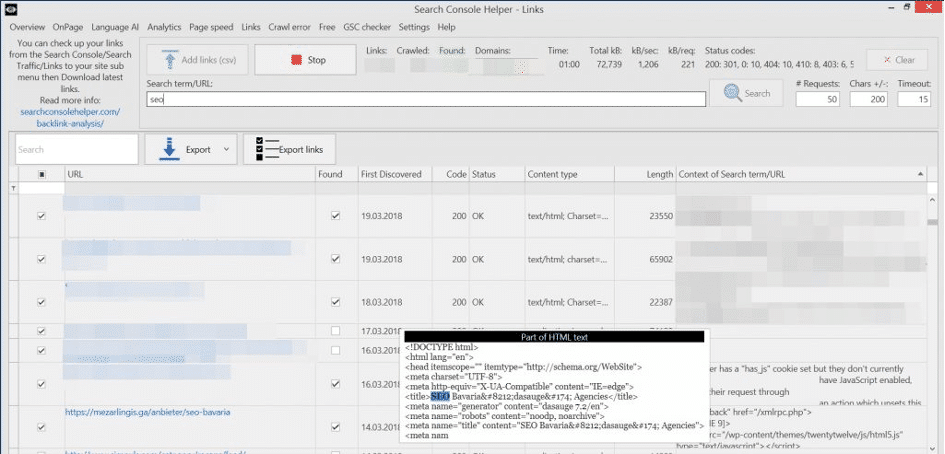This screenshot has width=945, height=454.
Task: Open the Page speed menu
Action: [211, 27]
